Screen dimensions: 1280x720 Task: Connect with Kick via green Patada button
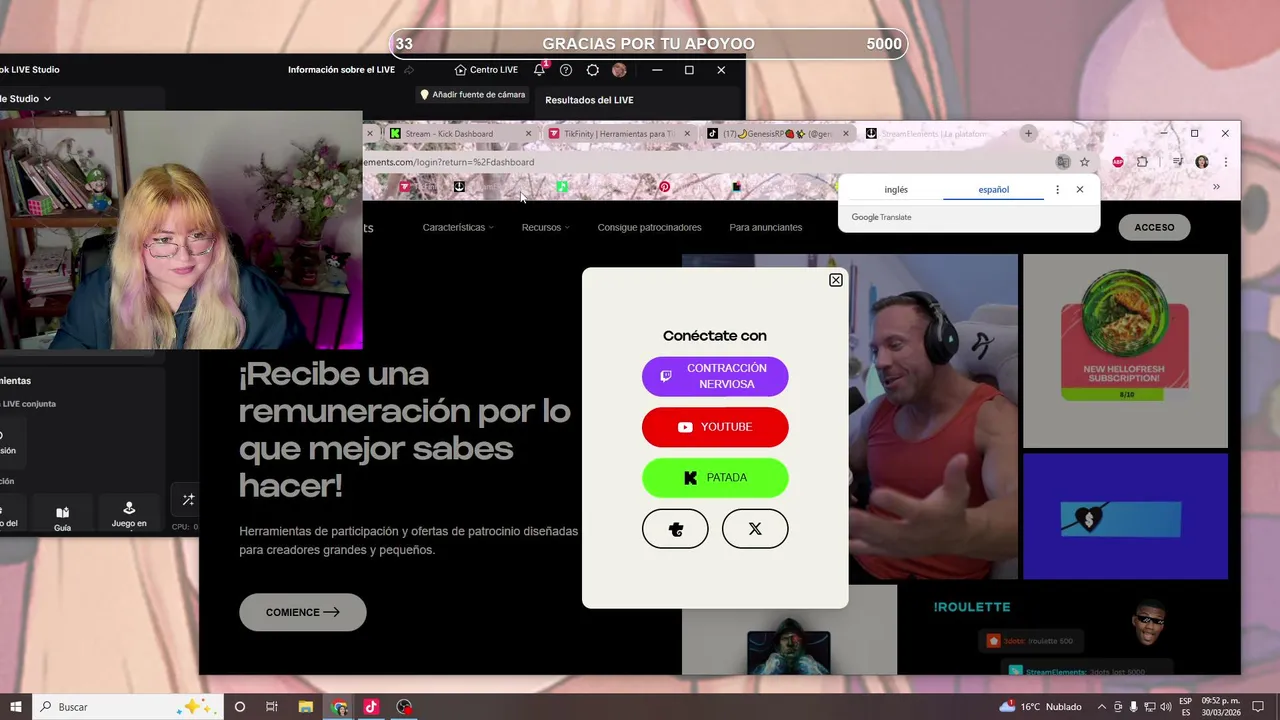pos(715,478)
